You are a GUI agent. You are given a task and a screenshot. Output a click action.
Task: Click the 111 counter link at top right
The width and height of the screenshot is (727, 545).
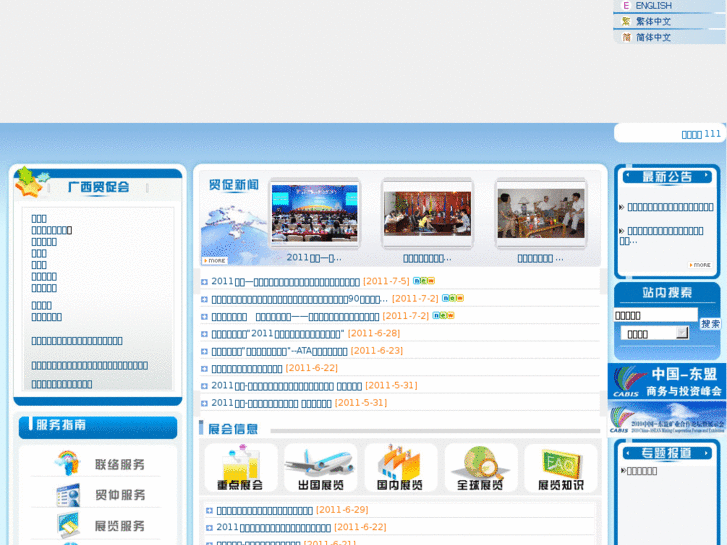point(701,134)
